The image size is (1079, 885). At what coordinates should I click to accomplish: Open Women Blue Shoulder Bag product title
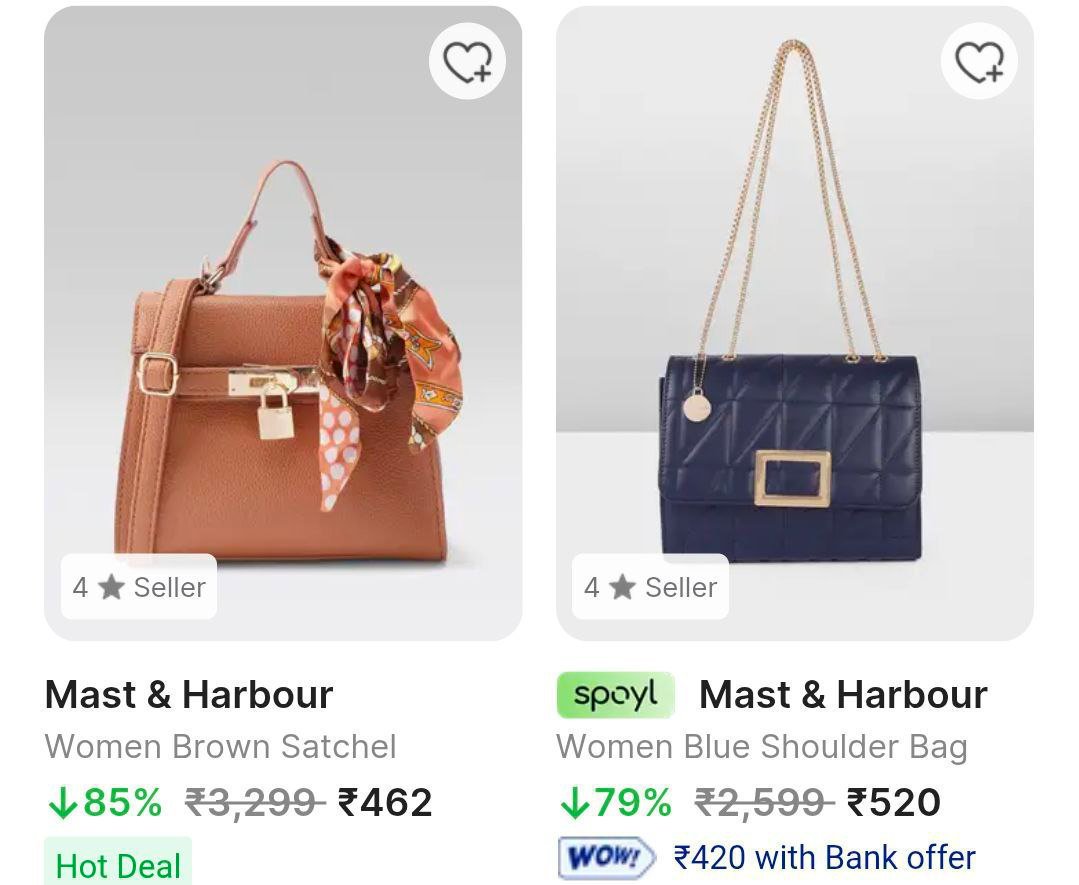[762, 747]
